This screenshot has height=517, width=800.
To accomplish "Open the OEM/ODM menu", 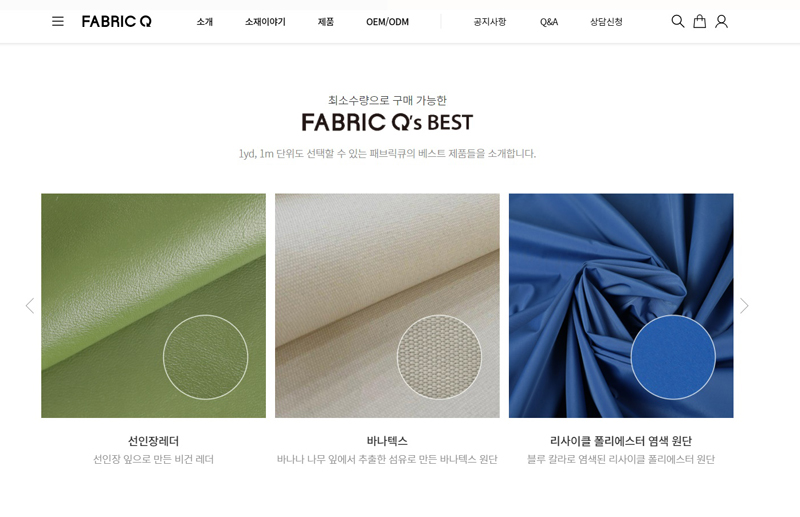I will click(x=387, y=22).
